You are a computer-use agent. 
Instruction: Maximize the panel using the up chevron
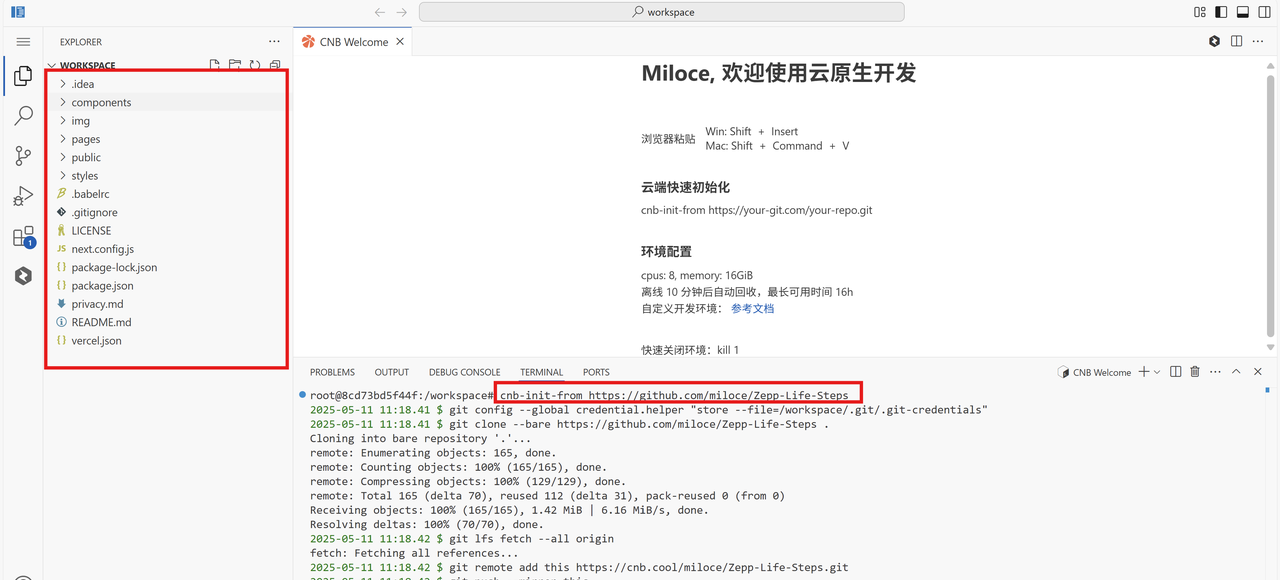(x=1236, y=372)
